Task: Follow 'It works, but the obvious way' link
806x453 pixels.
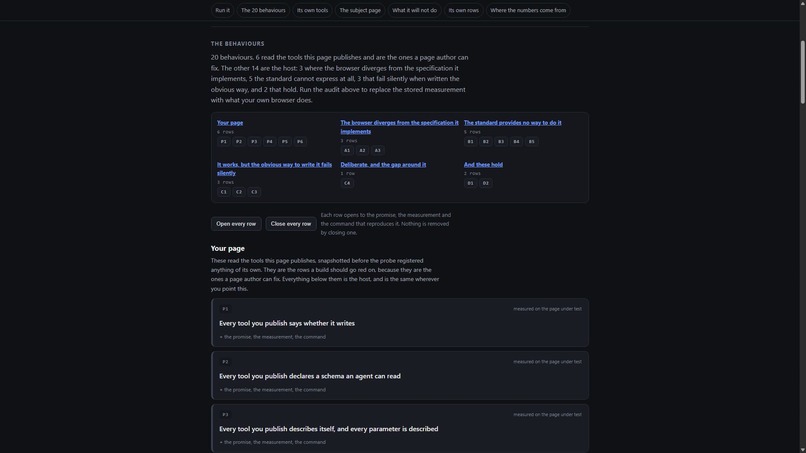Action: point(274,169)
